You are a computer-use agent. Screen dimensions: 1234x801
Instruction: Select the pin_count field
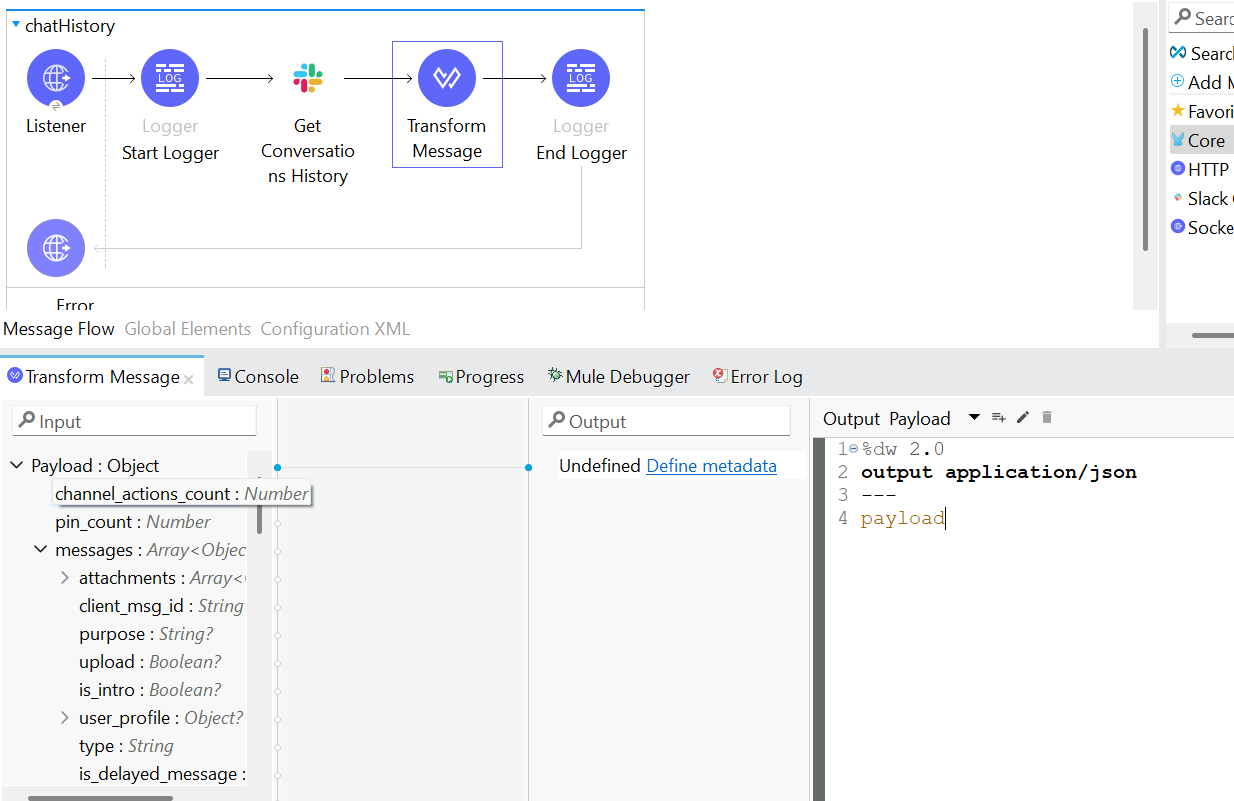(x=133, y=522)
